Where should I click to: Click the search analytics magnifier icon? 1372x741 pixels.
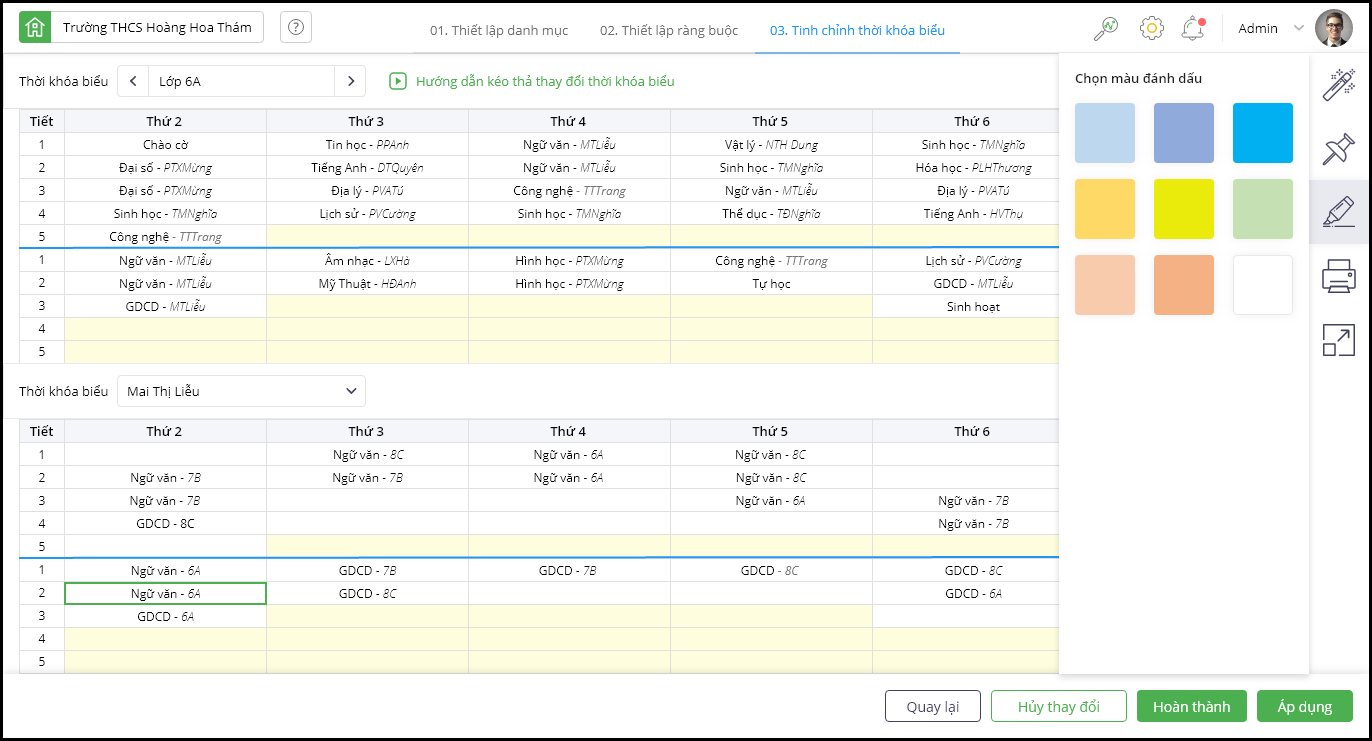[x=1106, y=28]
